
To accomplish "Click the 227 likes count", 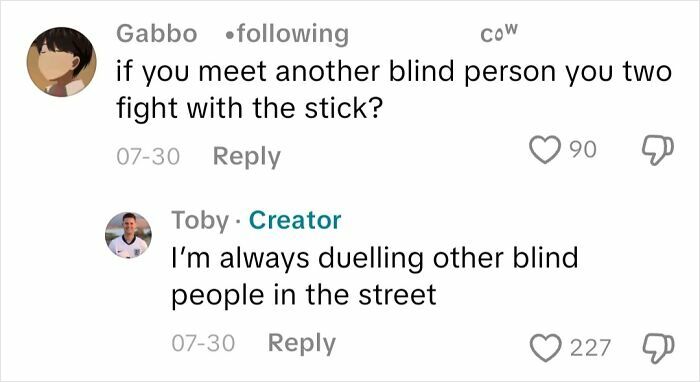I will tap(590, 348).
